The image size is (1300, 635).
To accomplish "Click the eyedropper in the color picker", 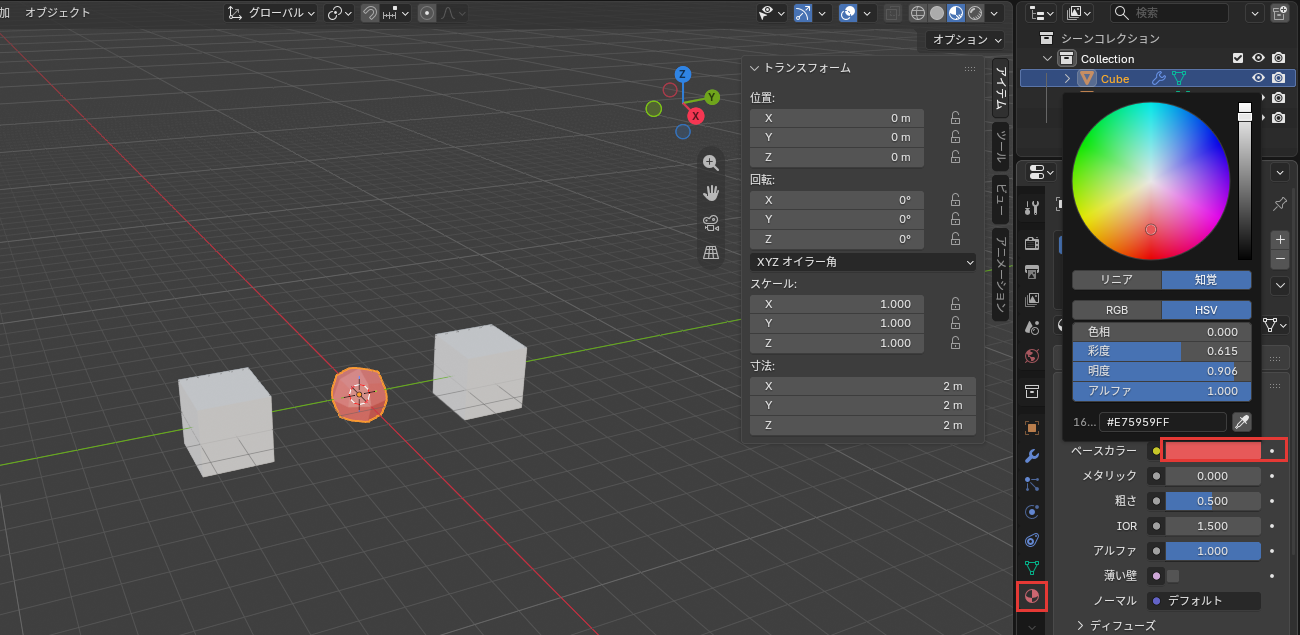I will pyautogui.click(x=1242, y=422).
